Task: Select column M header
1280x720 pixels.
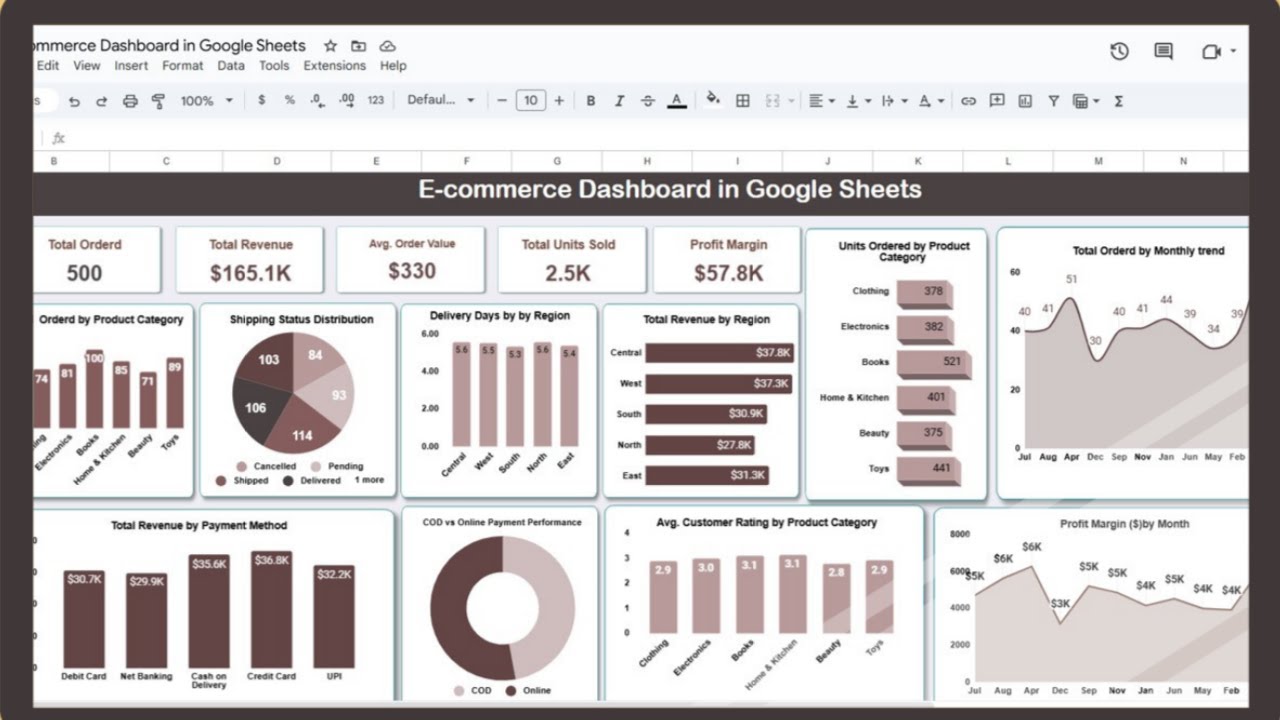Action: click(1098, 161)
